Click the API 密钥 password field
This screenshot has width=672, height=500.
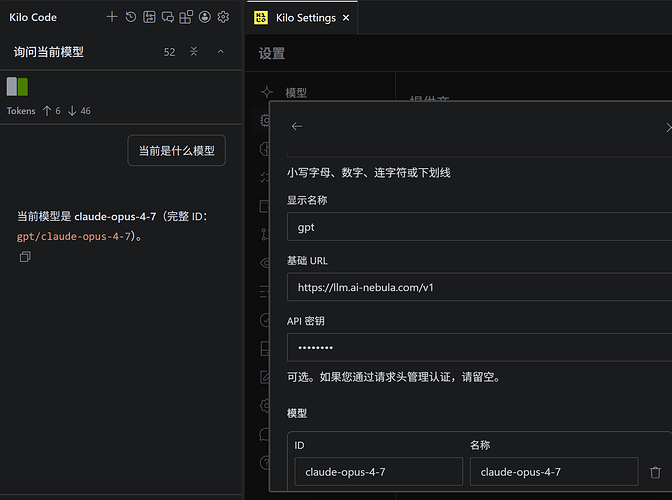coord(479,347)
